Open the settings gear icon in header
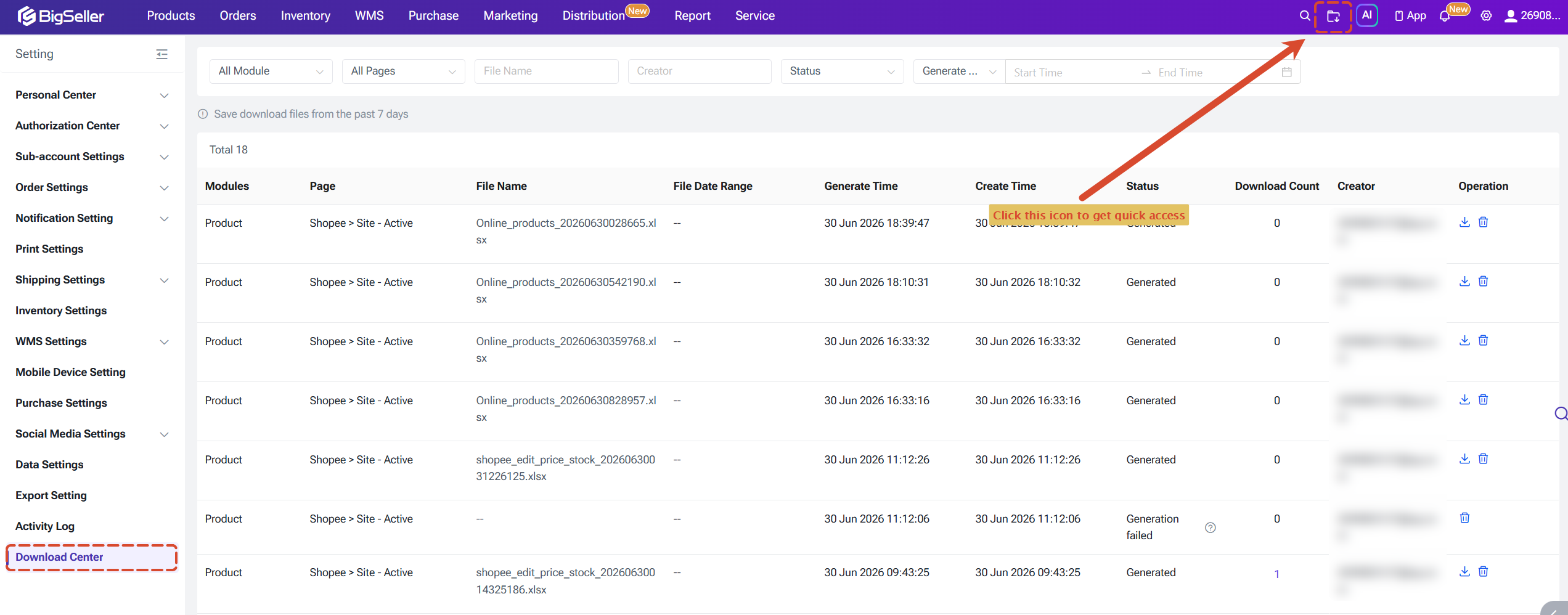This screenshot has height=615, width=1568. 1486,16
